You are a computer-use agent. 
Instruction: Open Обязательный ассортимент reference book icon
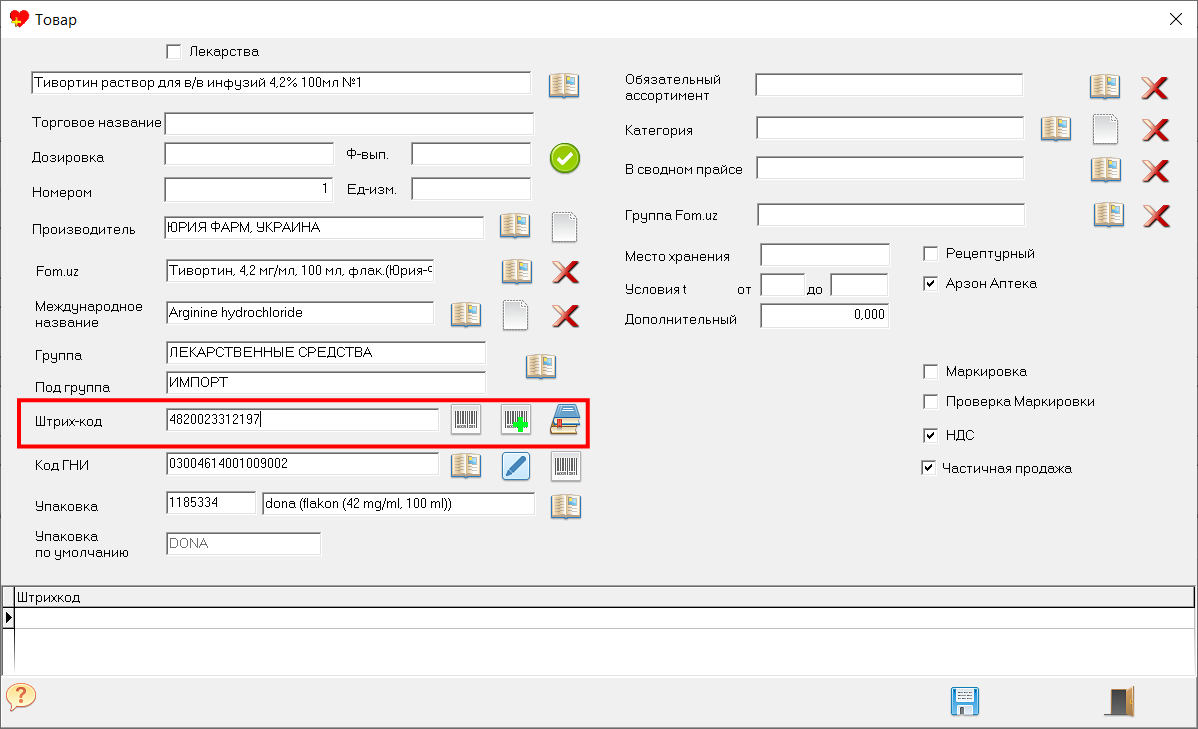coord(1105,86)
